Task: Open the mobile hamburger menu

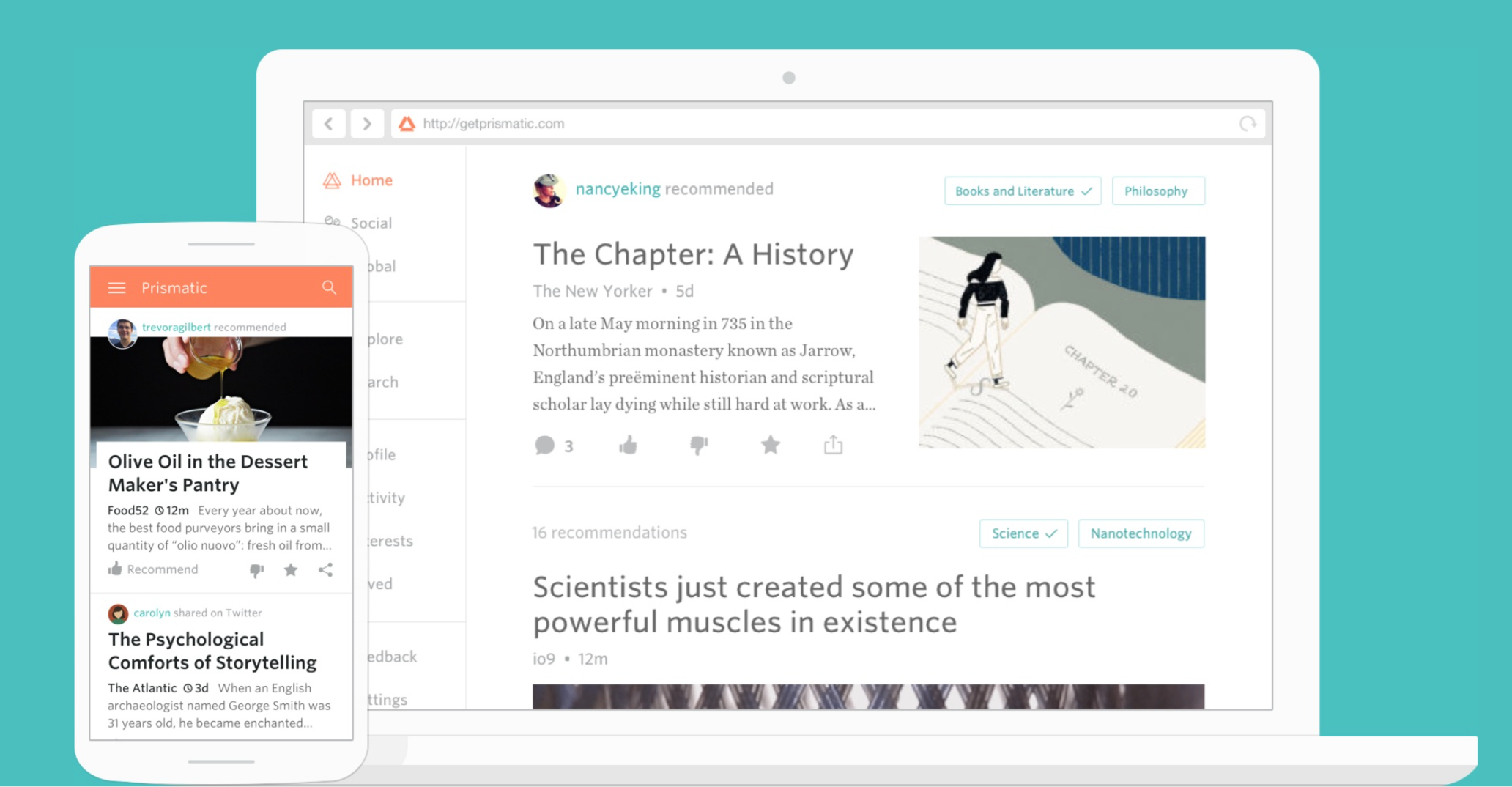Action: tap(117, 288)
